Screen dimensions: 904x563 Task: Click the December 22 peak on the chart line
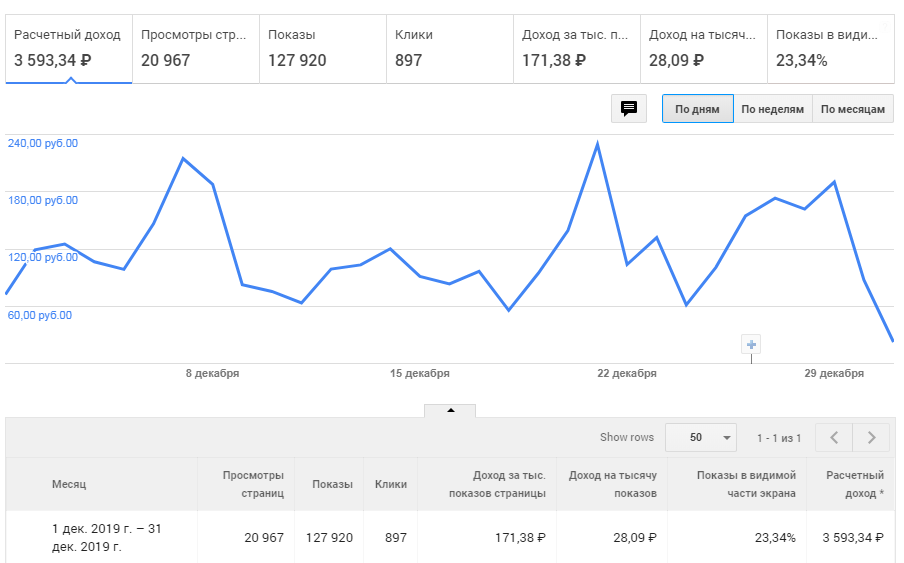597,144
